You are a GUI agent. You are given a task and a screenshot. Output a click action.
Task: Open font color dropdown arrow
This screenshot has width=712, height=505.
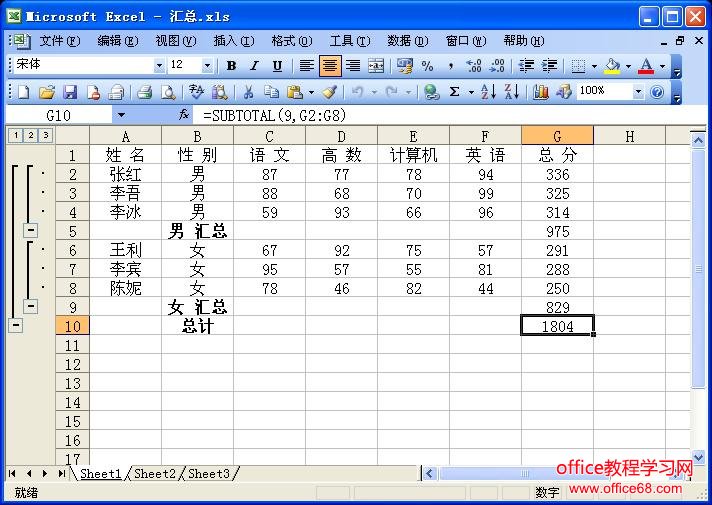pyautogui.click(x=663, y=66)
